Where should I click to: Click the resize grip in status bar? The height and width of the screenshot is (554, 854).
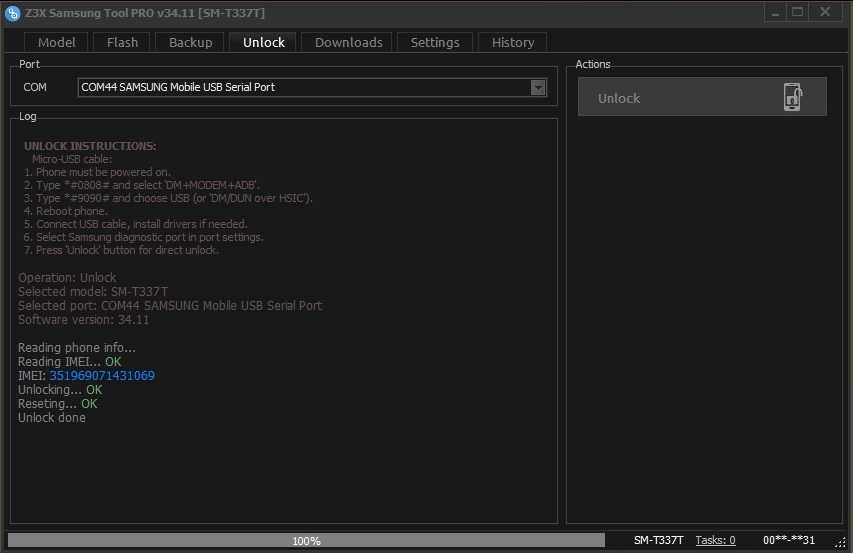tap(840, 541)
